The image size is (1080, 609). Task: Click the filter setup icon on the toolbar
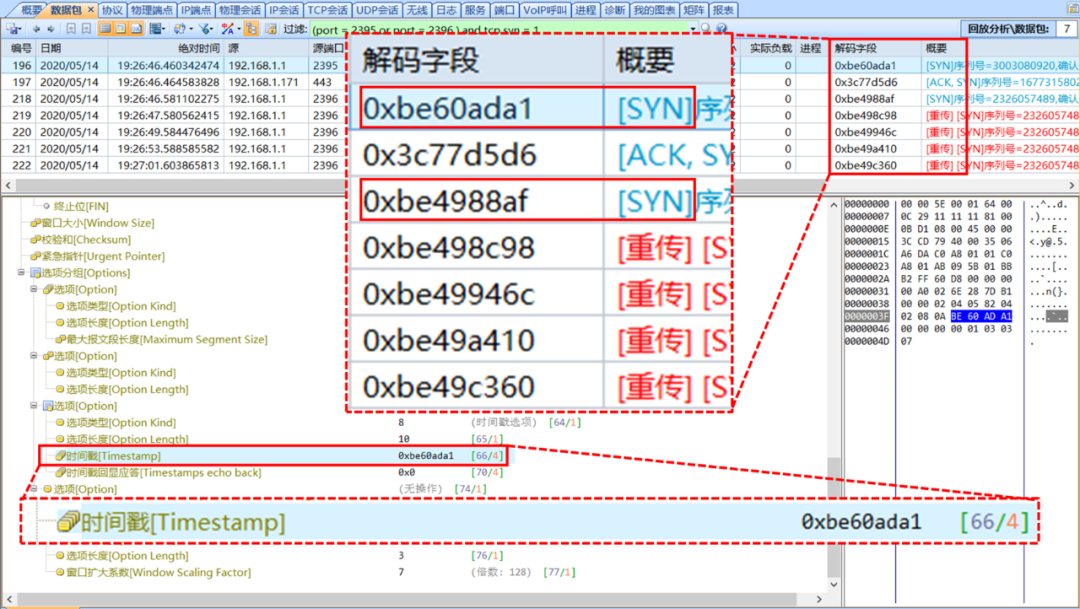click(205, 28)
